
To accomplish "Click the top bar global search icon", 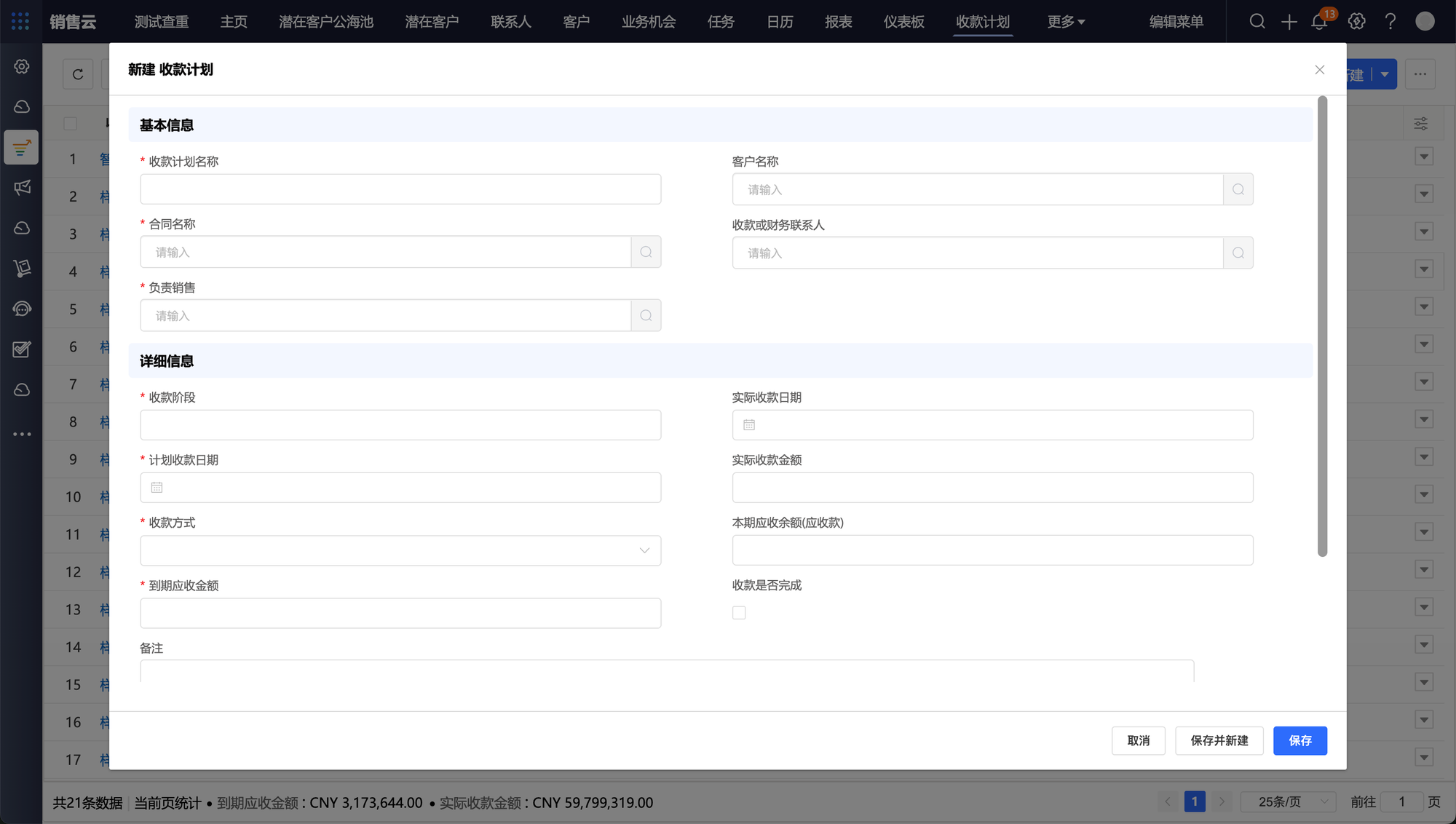I will (1257, 21).
